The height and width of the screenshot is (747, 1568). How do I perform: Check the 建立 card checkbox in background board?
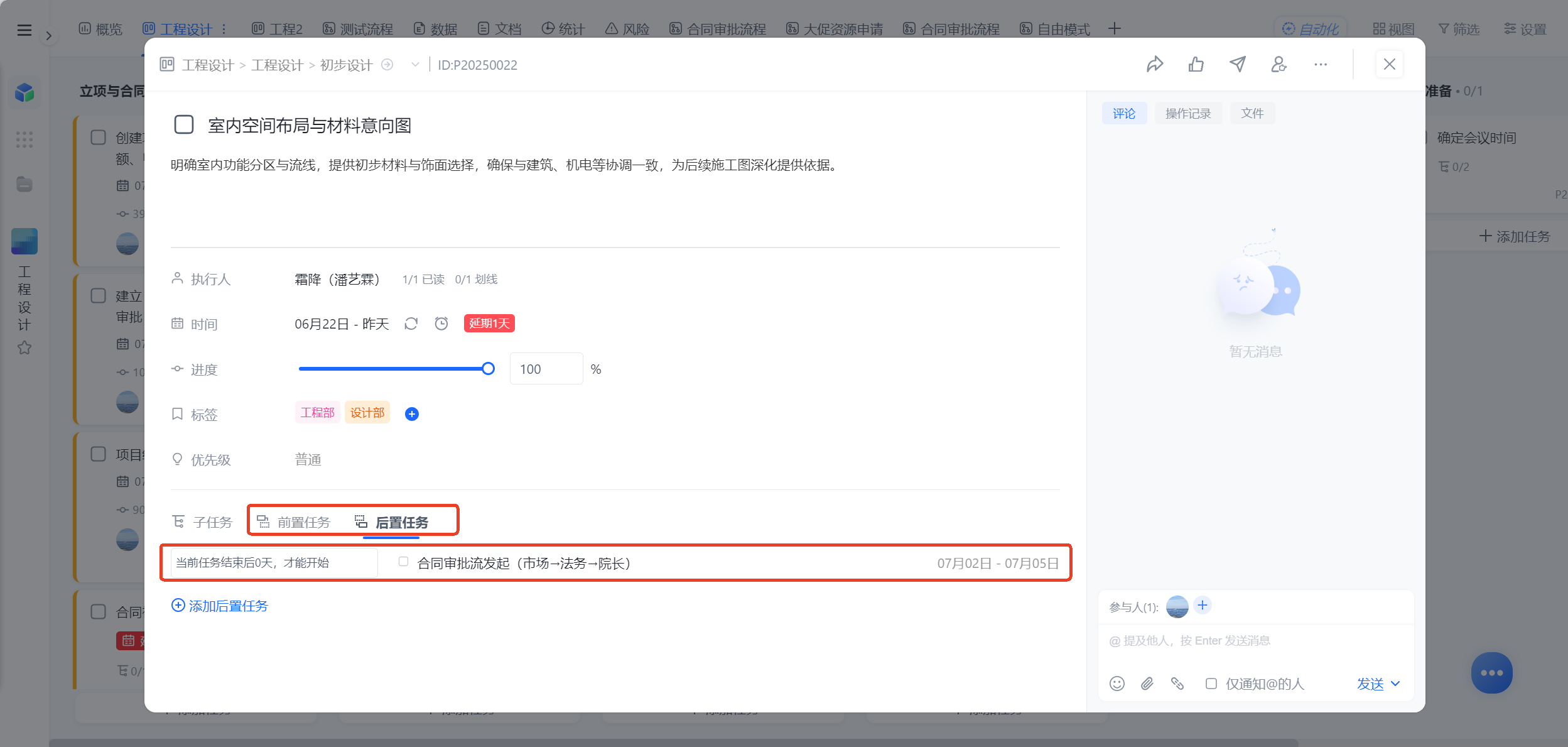coord(99,295)
